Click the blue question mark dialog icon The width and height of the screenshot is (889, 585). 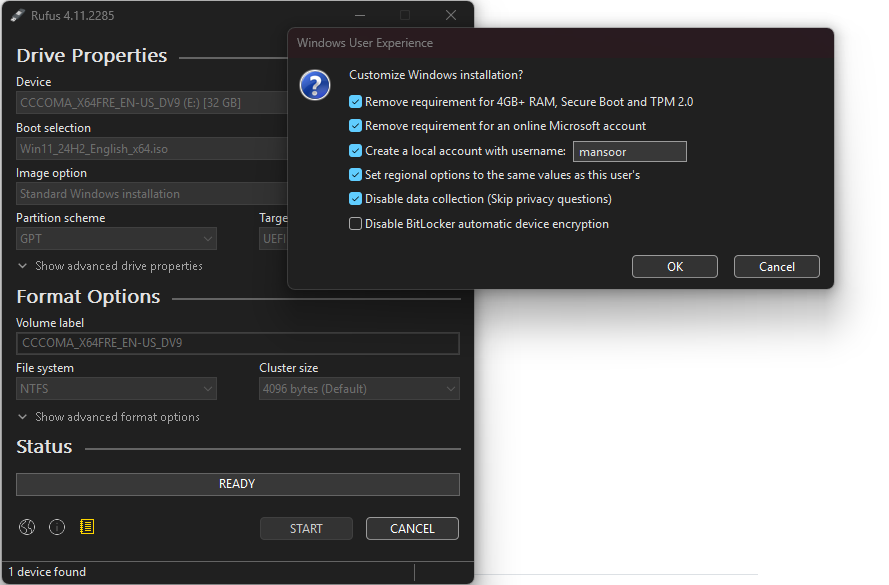(x=315, y=85)
